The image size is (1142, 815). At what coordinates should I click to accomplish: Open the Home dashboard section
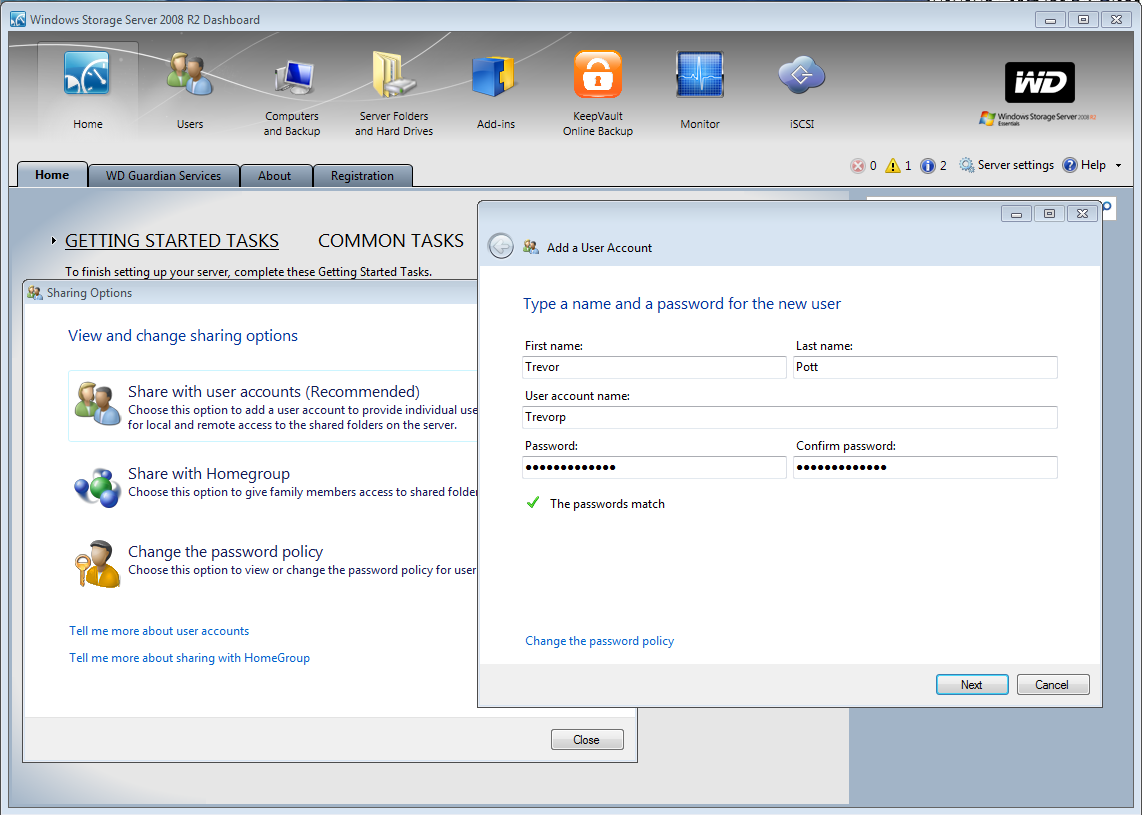pyautogui.click(x=87, y=90)
